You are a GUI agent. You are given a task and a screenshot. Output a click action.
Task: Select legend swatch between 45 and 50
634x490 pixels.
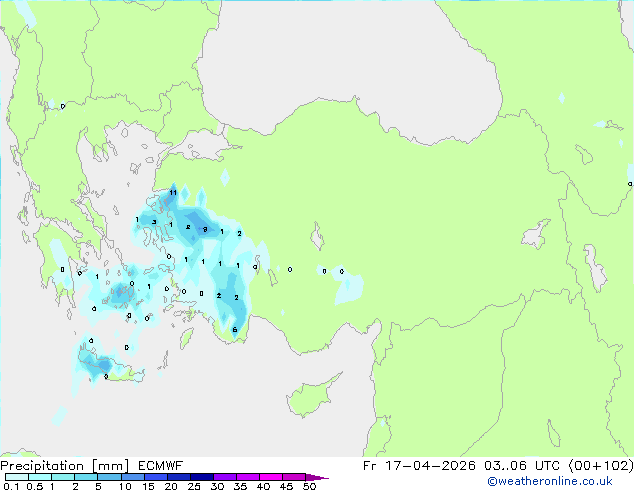coord(294,477)
